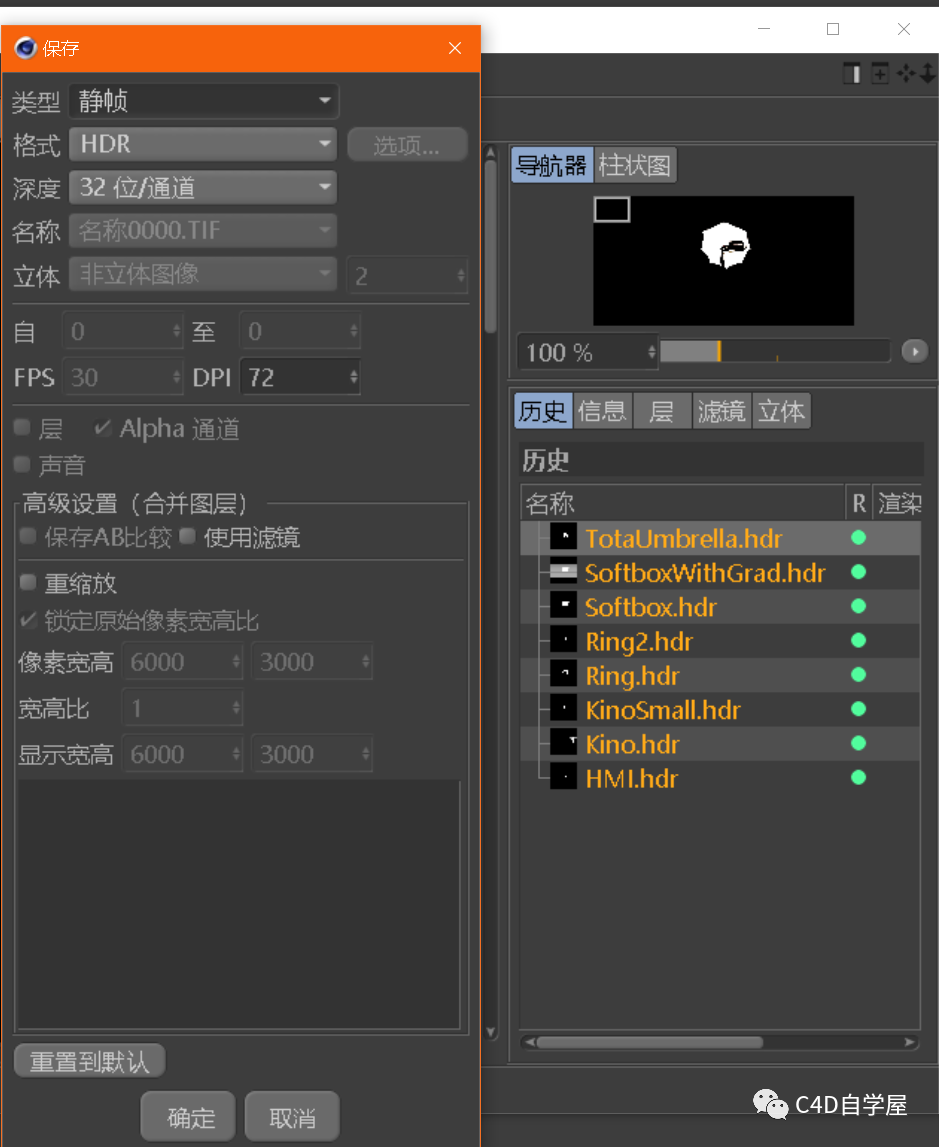The width and height of the screenshot is (939, 1147).
Task: Click the 名称 column header in history
Action: click(682, 503)
